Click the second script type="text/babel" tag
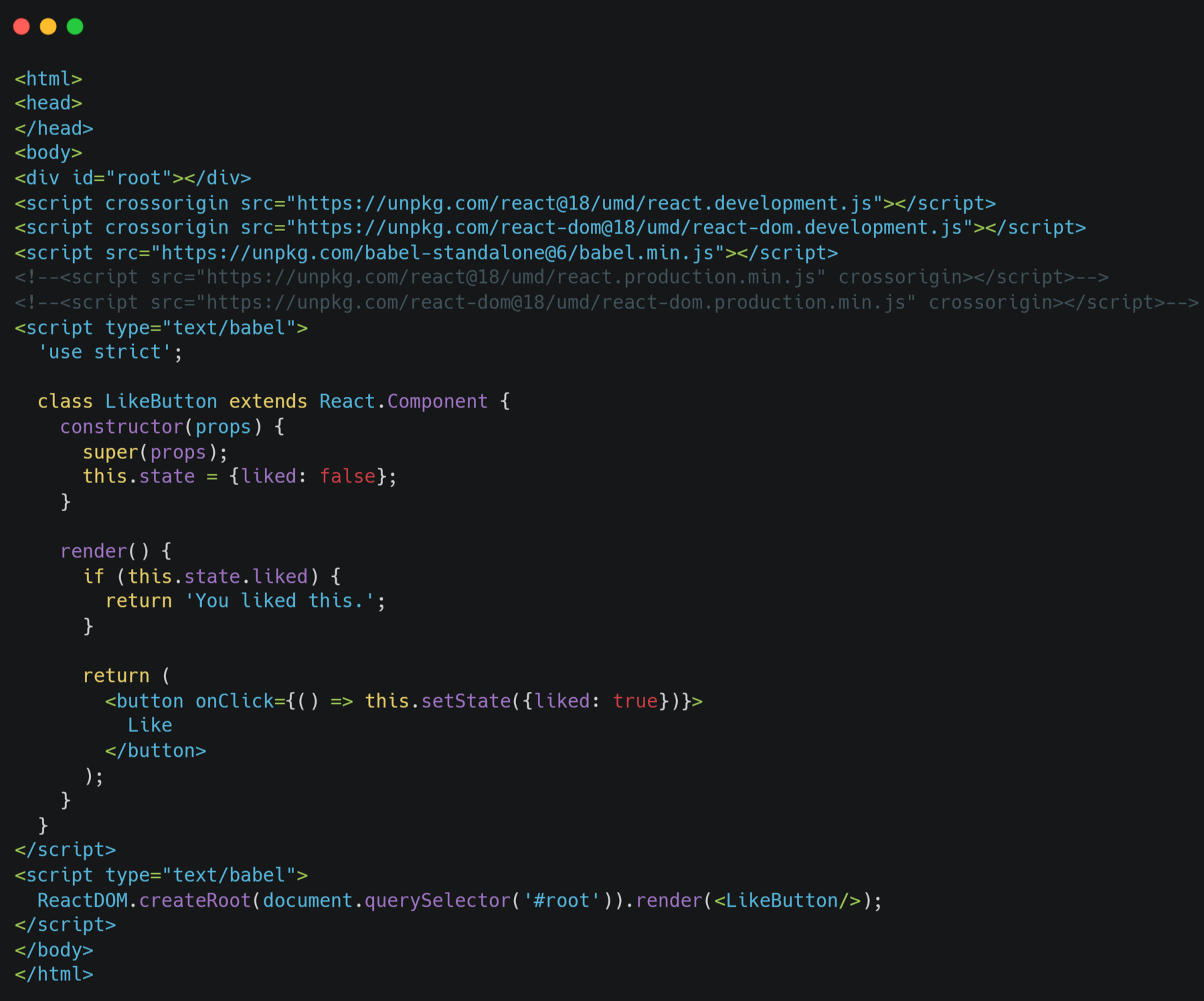The height and width of the screenshot is (1001, 1204). coord(161,875)
